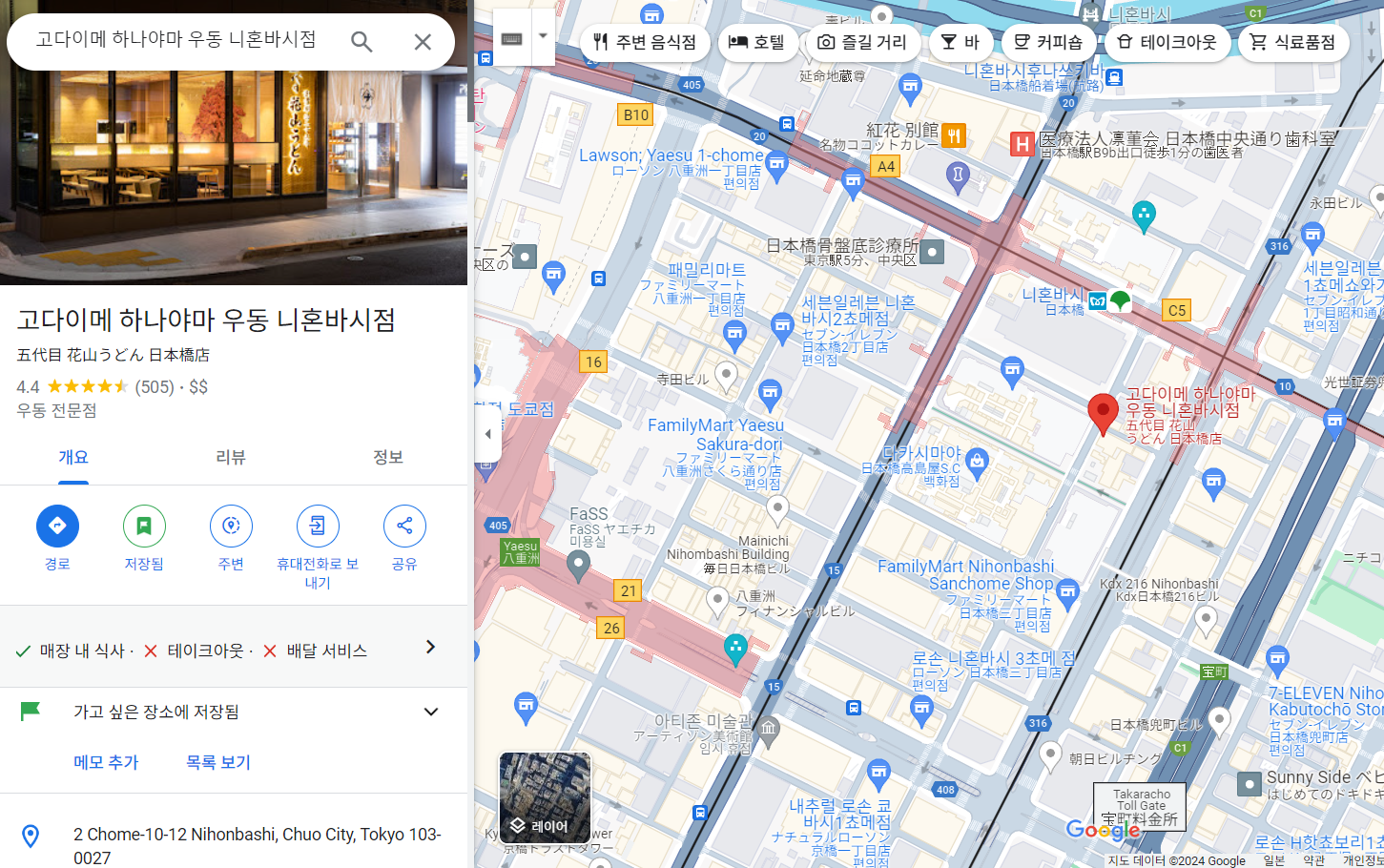Image resolution: width=1384 pixels, height=868 pixels.
Task: Click FamilyMart Nihonbashi Sanchome Shop marker
Action: click(x=1067, y=593)
